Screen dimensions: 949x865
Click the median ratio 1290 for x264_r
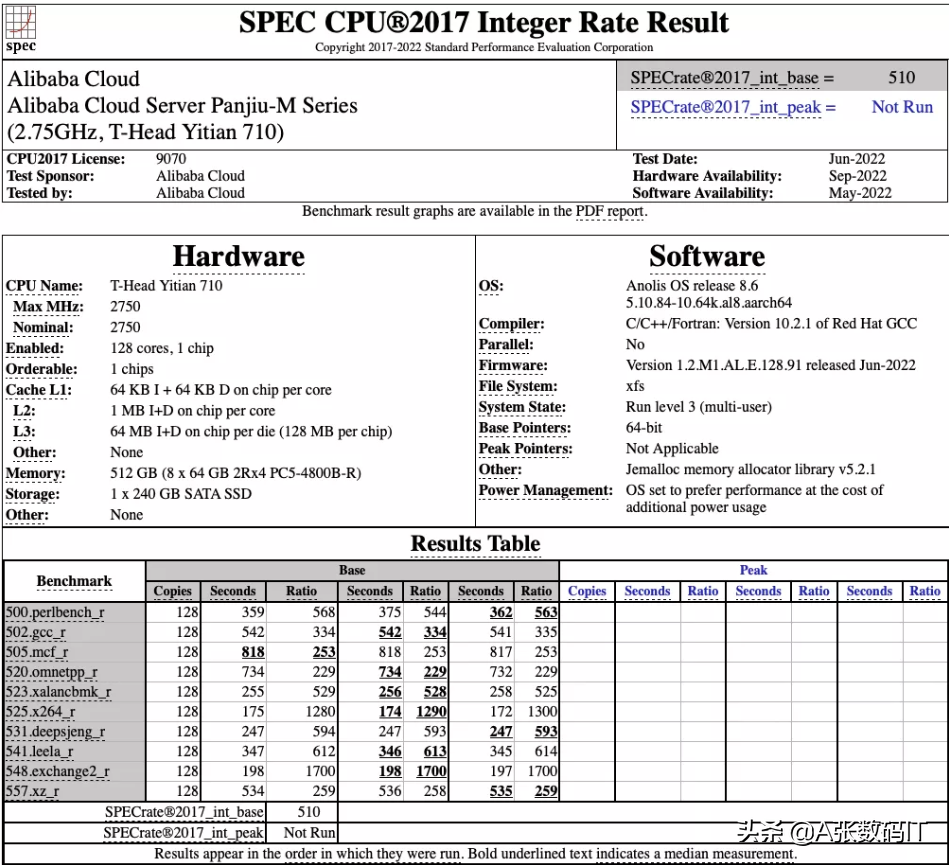tap(431, 712)
